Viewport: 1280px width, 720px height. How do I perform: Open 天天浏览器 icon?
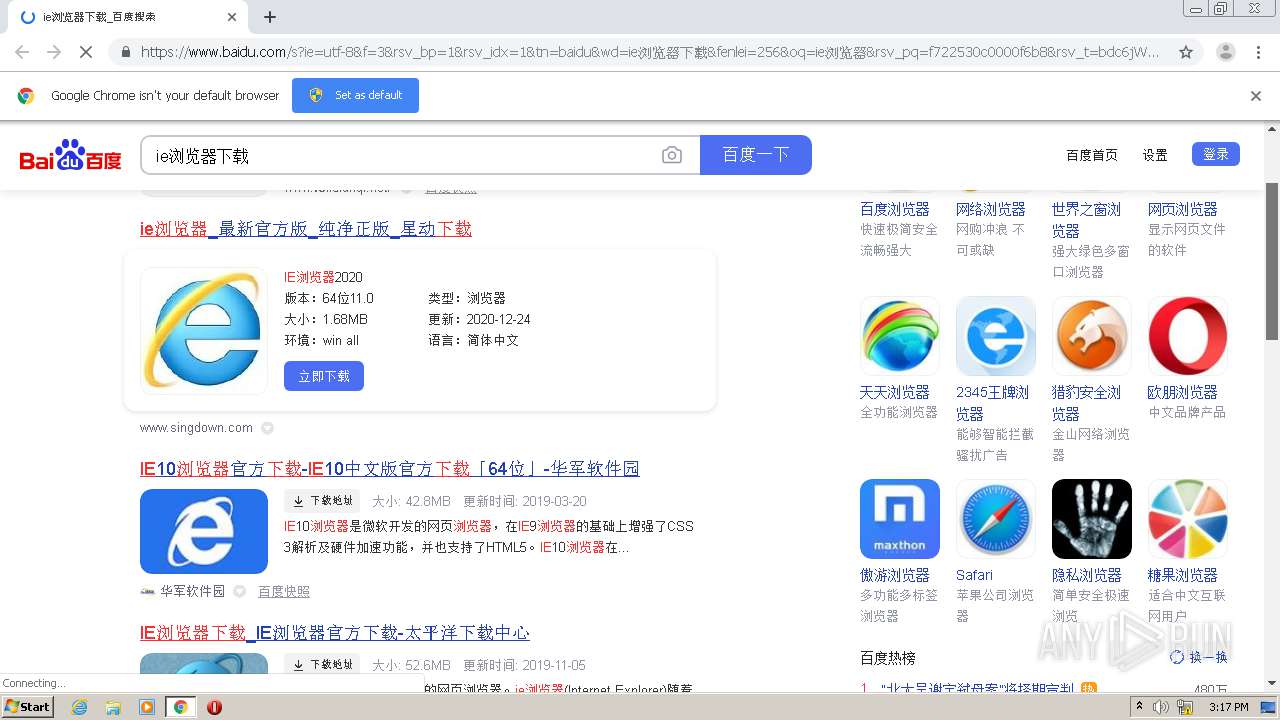coord(900,336)
